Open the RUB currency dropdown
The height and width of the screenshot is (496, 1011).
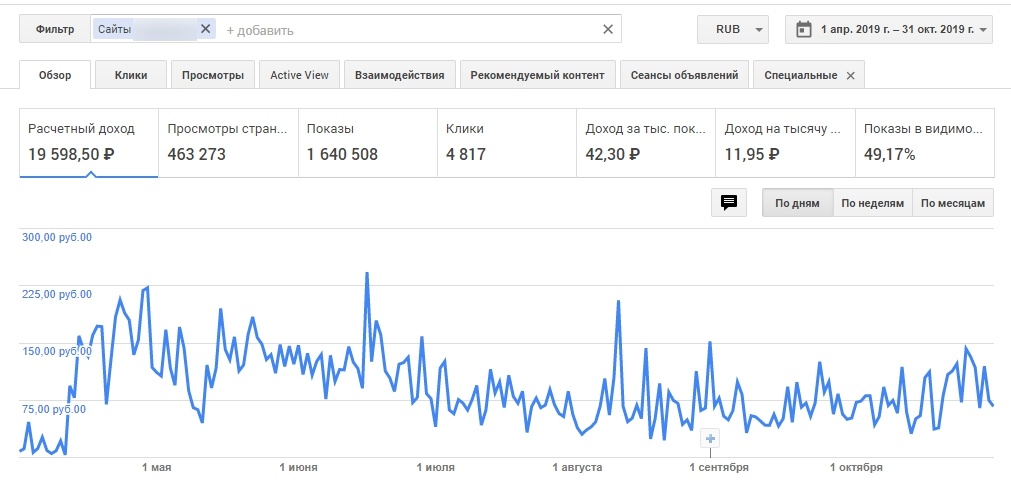pyautogui.click(x=732, y=30)
